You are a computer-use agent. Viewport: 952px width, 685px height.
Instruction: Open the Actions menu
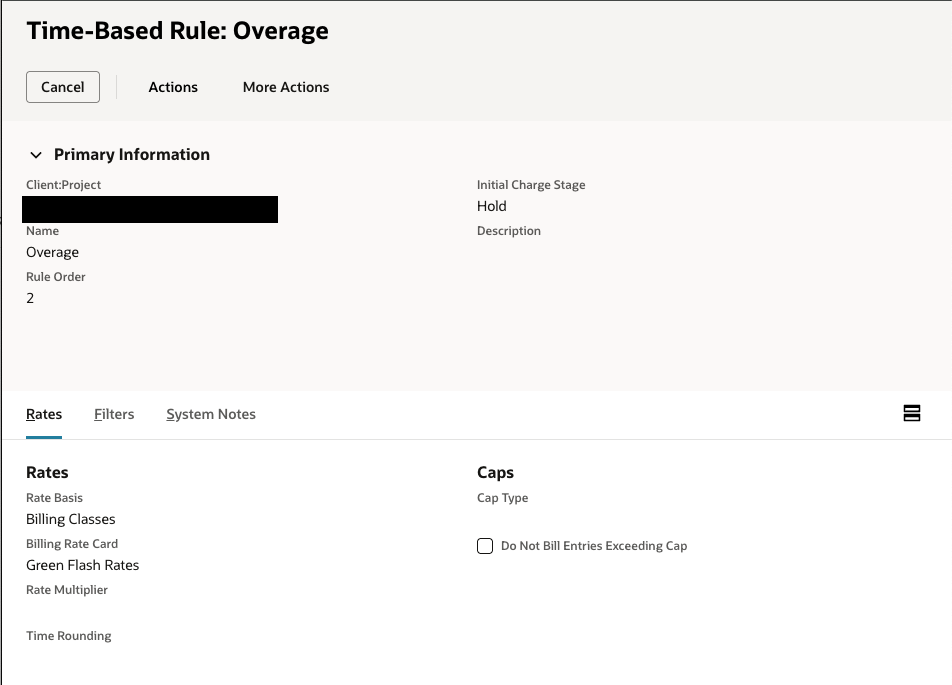tap(173, 87)
